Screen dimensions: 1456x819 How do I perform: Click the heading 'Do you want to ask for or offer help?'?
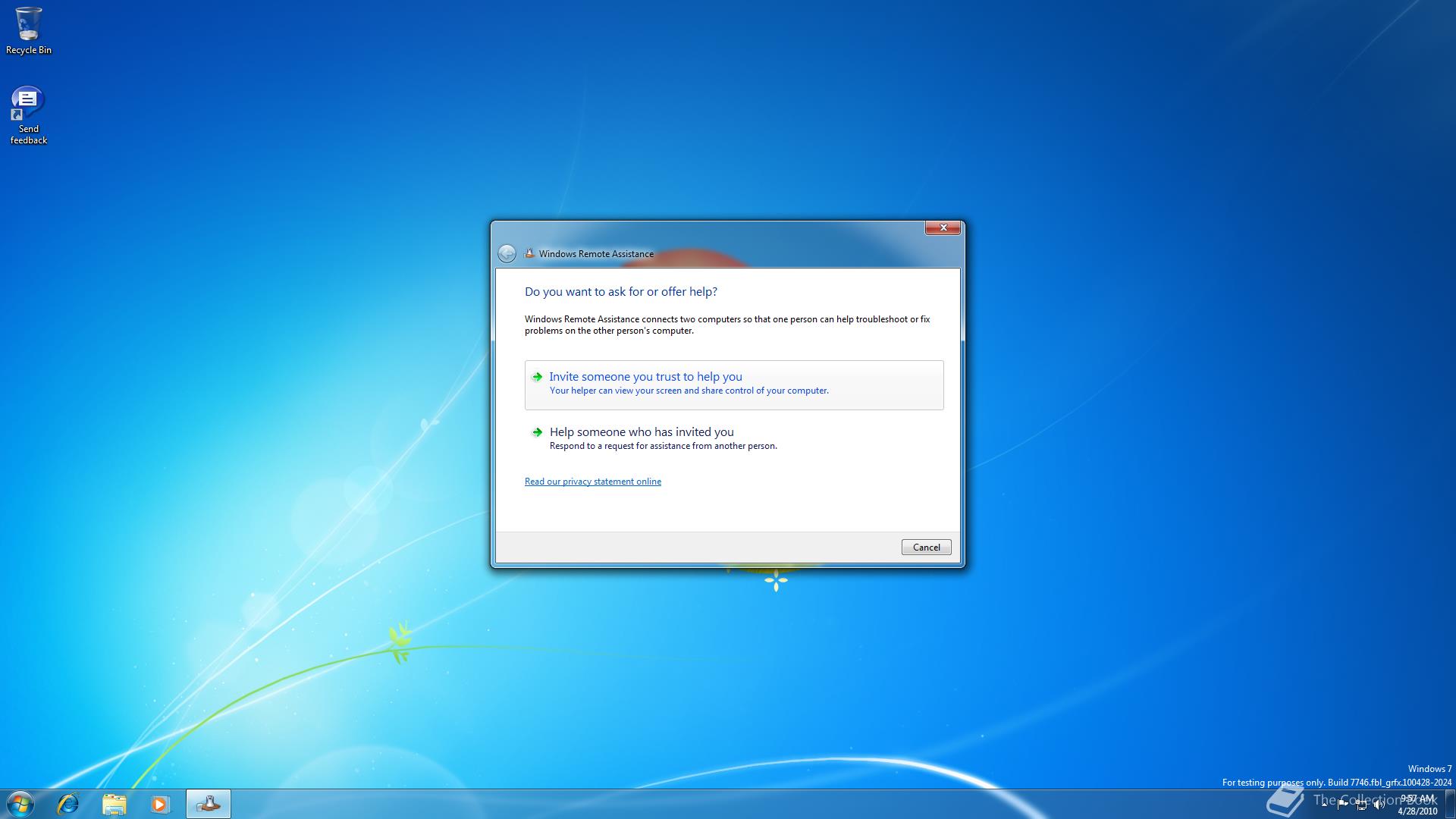(x=621, y=292)
